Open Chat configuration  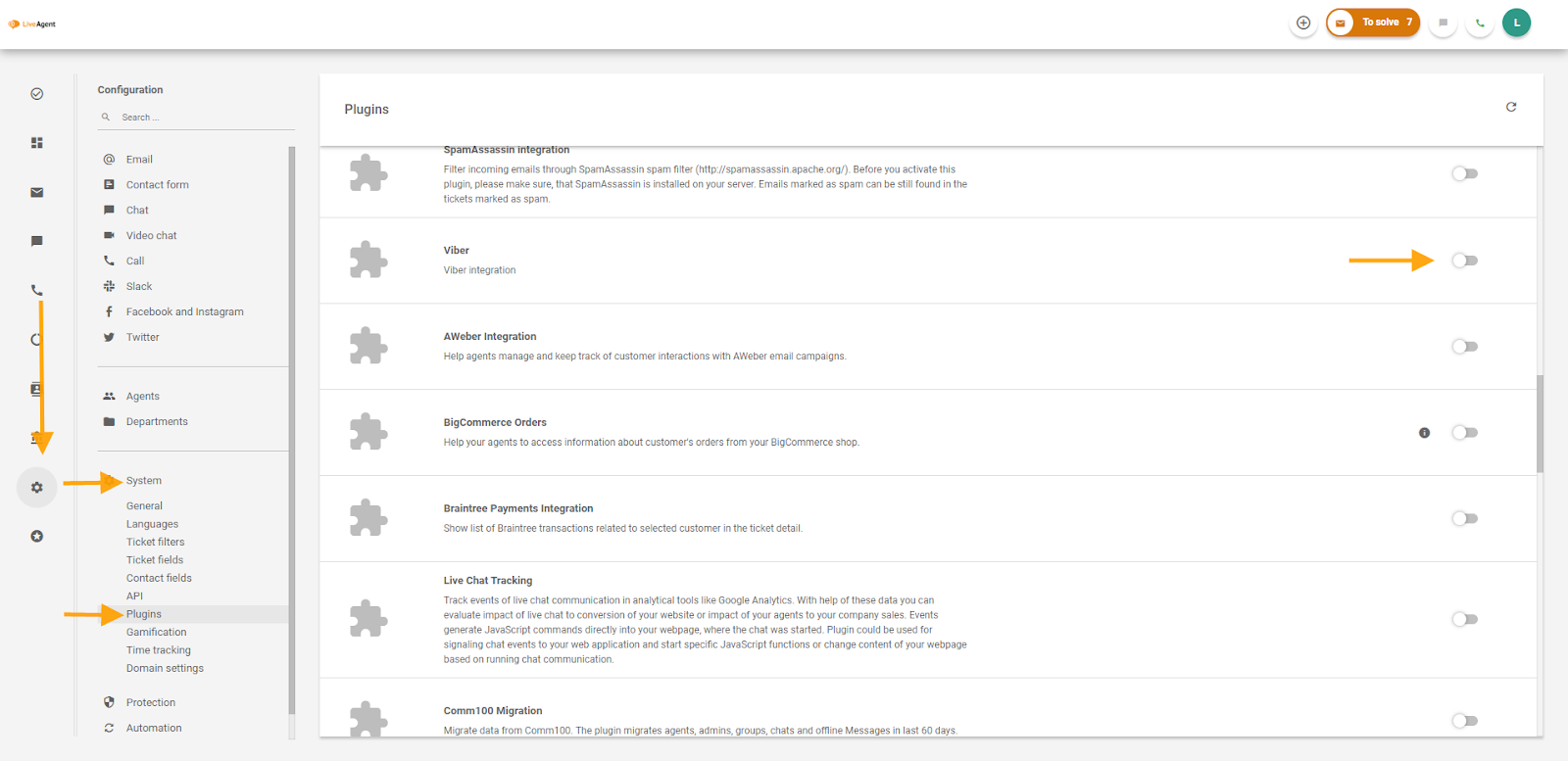coord(137,211)
